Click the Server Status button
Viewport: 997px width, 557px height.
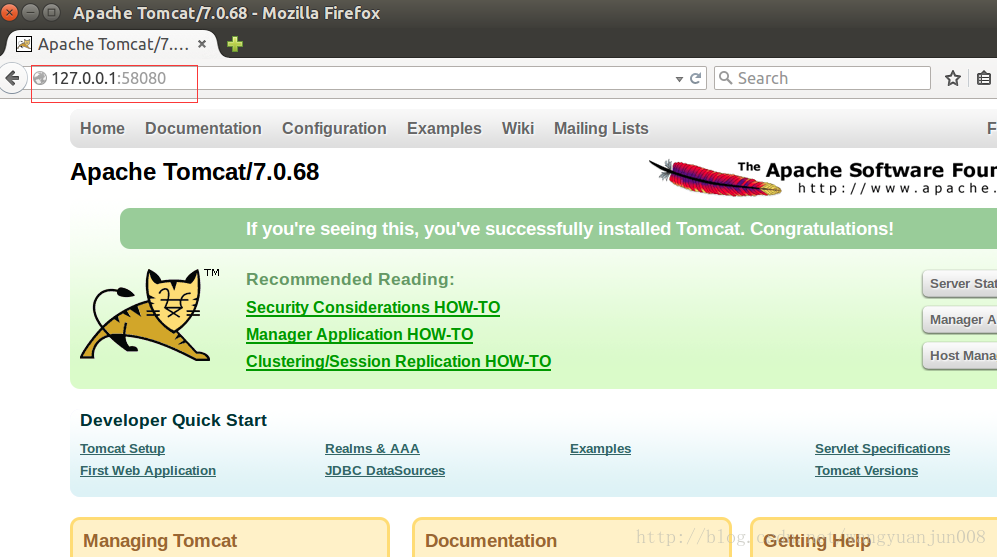tap(959, 284)
